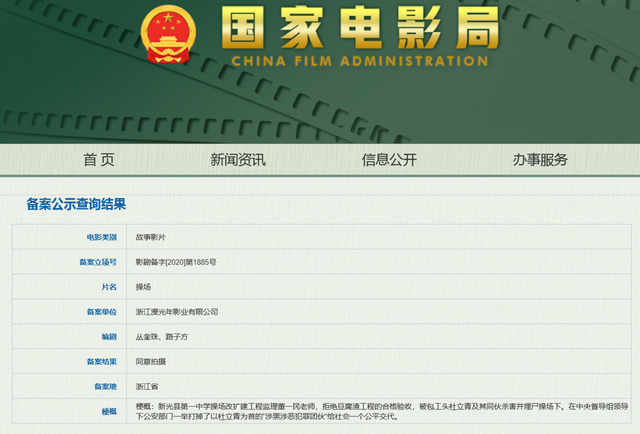Select 办事服务 in the navigation bar
Screen dimensions: 640x434
pos(540,159)
